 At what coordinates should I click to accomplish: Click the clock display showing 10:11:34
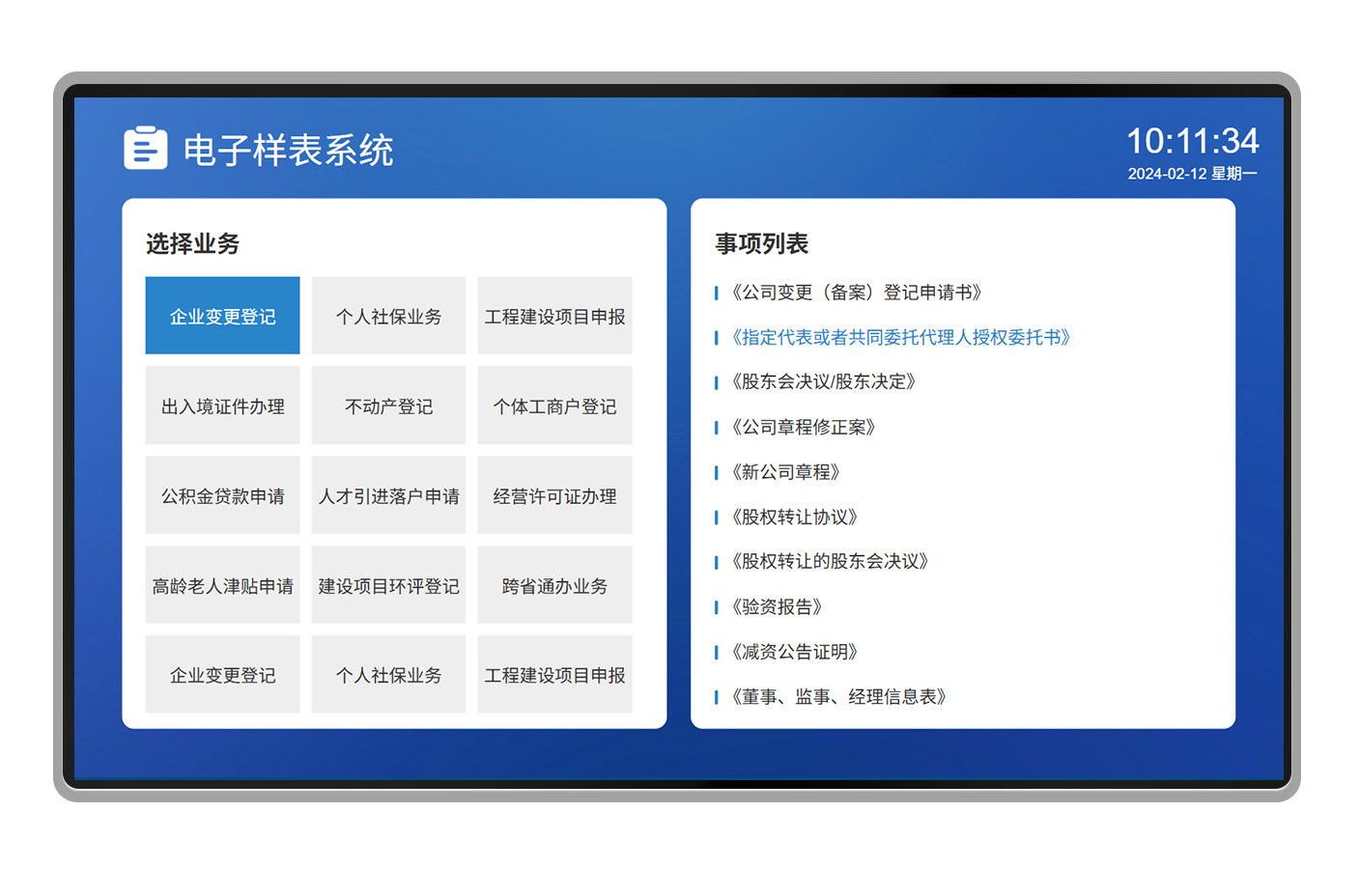point(1192,142)
